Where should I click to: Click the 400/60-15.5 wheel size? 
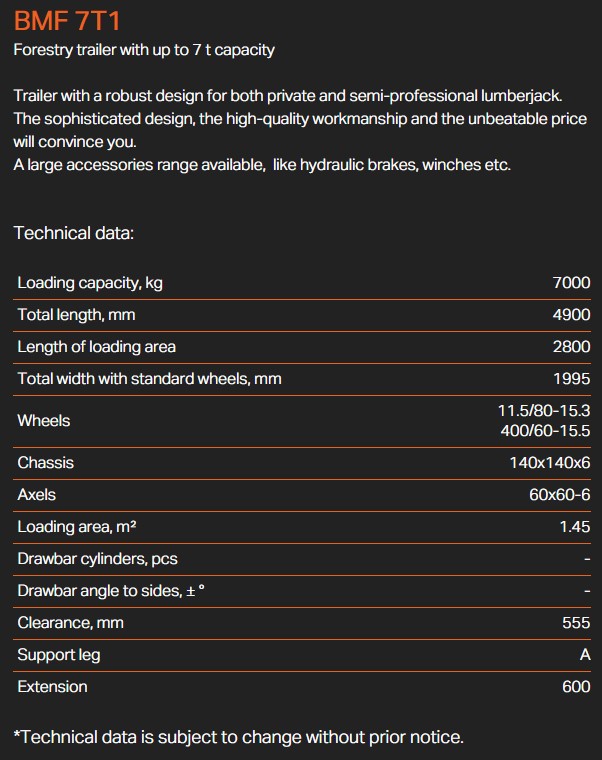coord(545,431)
